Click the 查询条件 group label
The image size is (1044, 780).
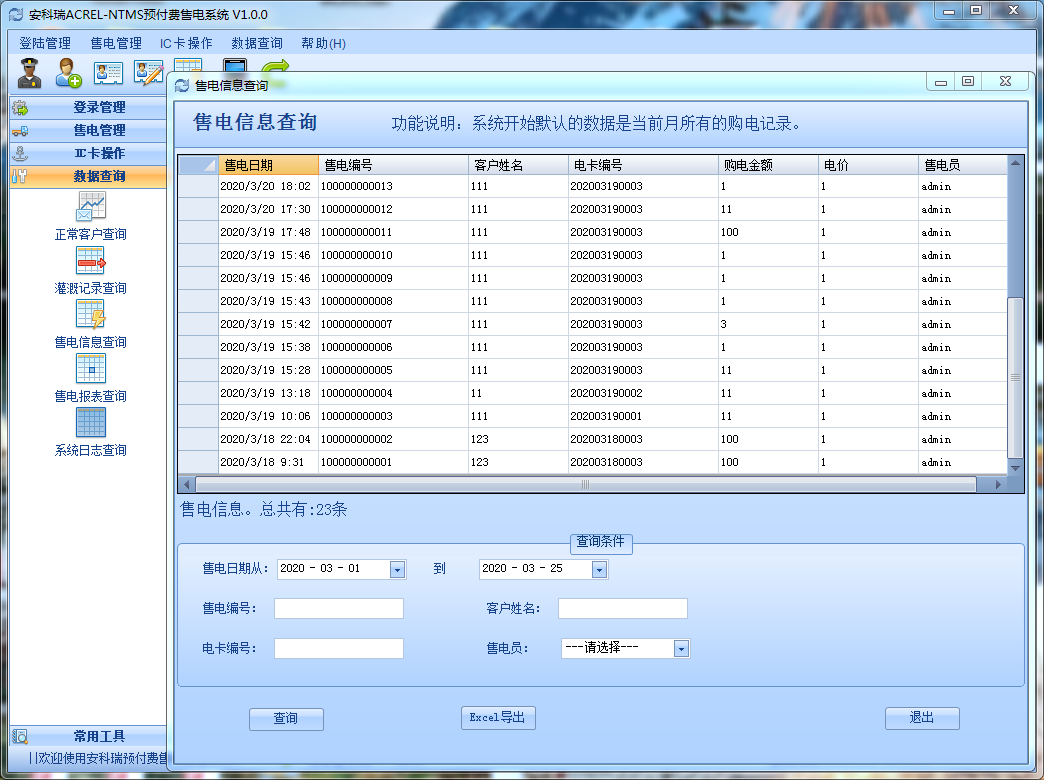[x=601, y=542]
